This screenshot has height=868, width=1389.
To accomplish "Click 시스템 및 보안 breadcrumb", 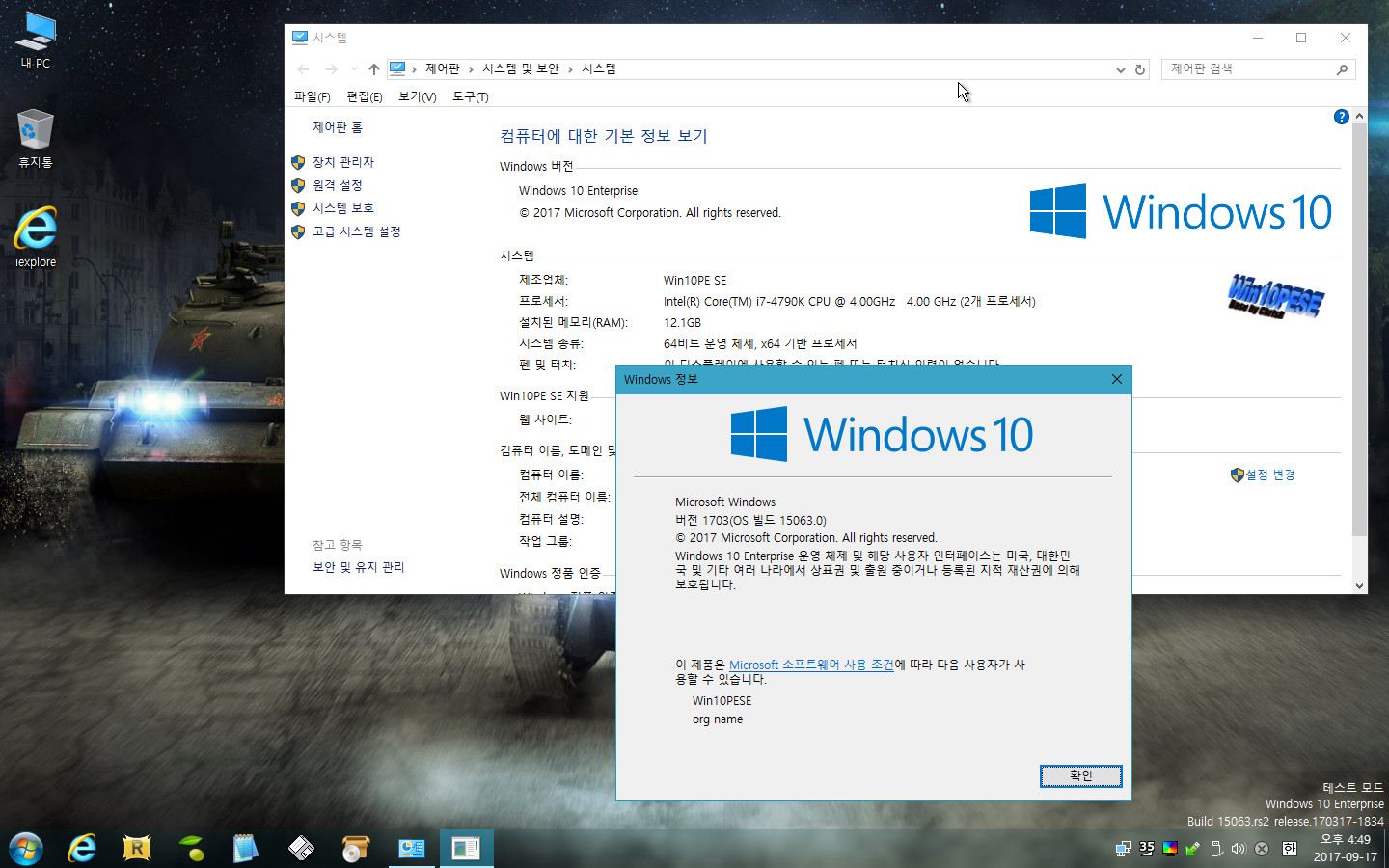I will [x=521, y=69].
